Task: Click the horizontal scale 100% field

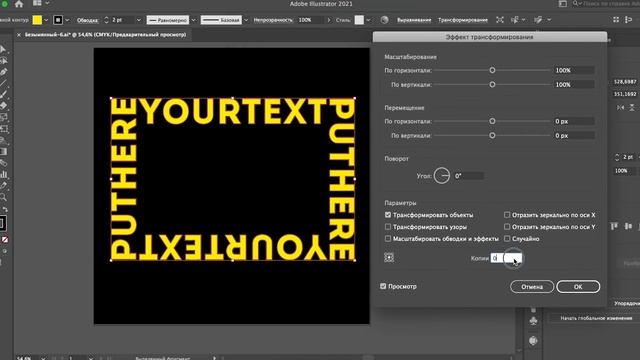Action: click(574, 70)
